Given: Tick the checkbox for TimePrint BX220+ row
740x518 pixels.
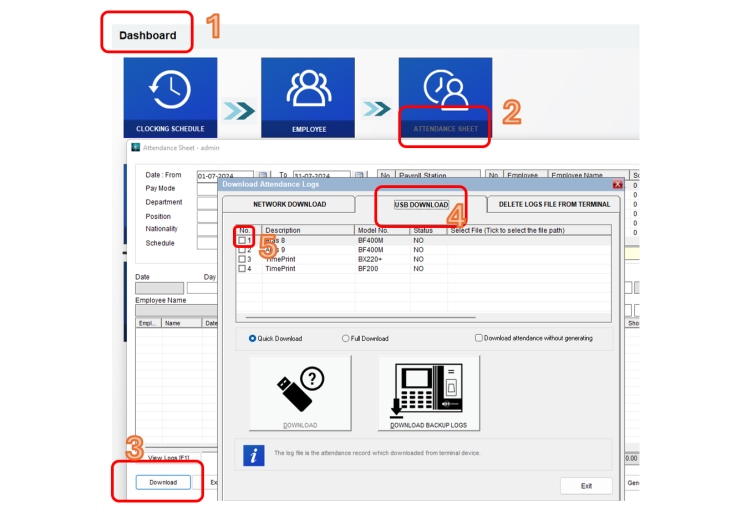Looking at the screenshot, I should pos(242,259).
